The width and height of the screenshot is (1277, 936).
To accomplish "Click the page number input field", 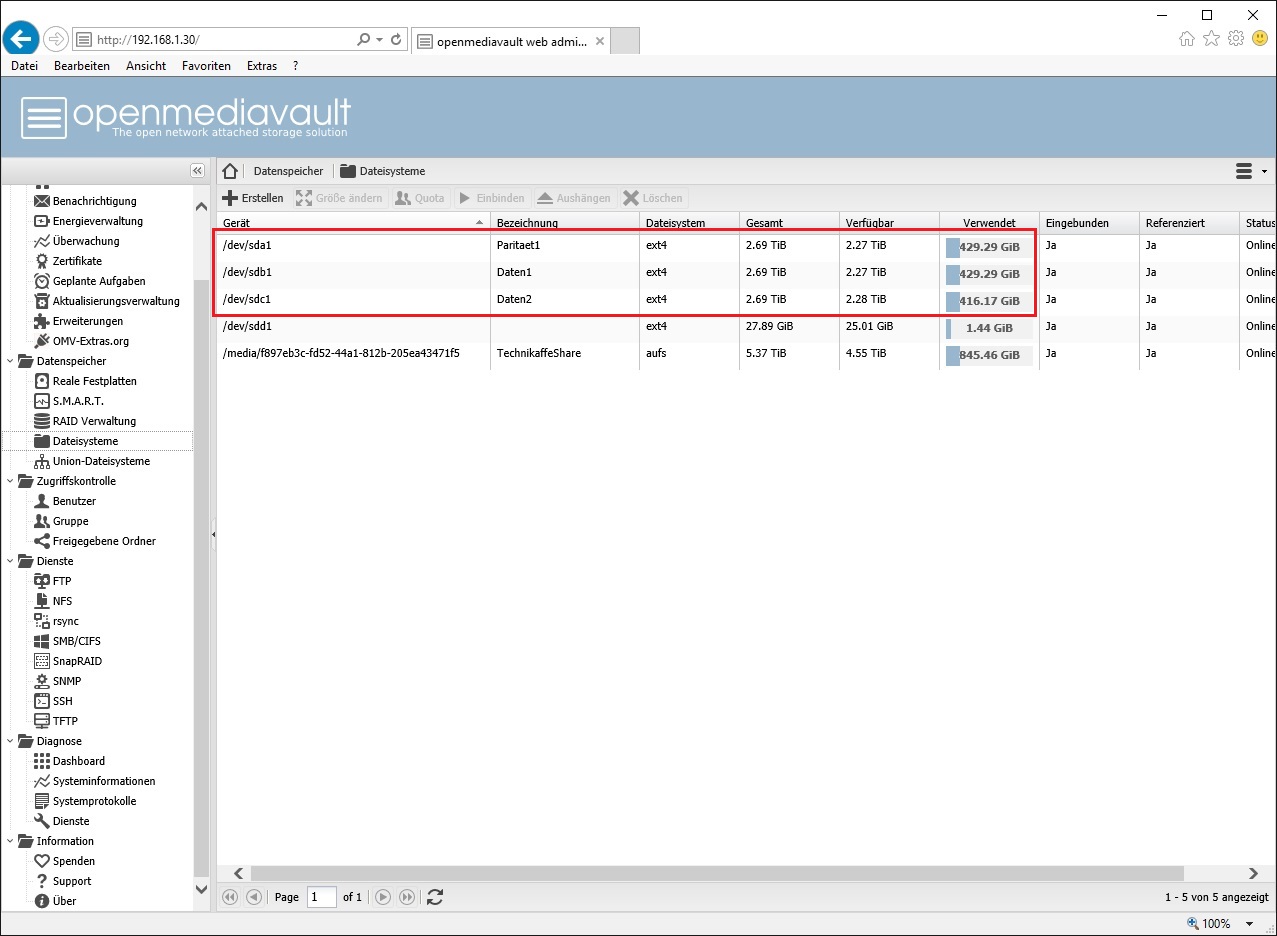I will (x=322, y=897).
